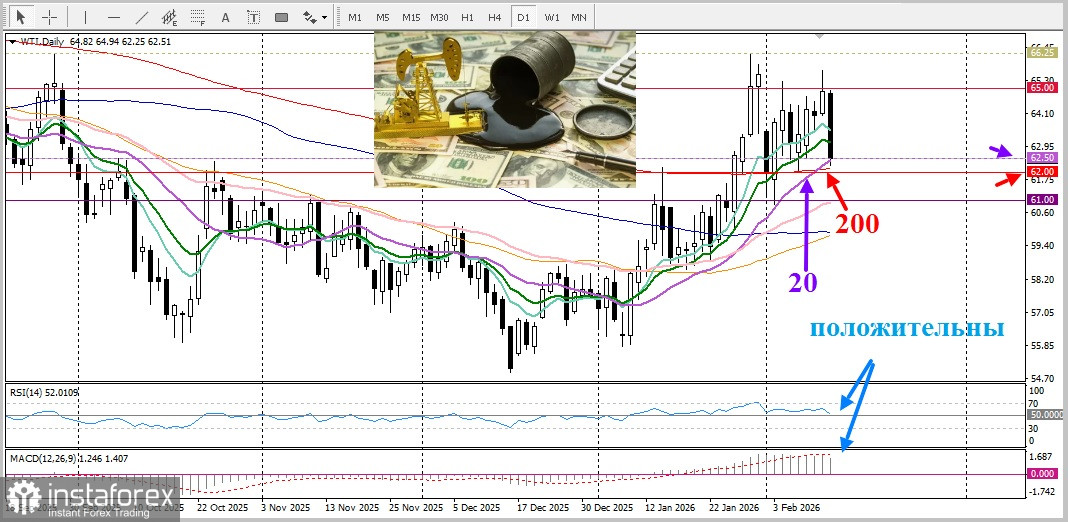This screenshot has height=522, width=1068.
Task: Toggle the D1 daily timeframe
Action: (x=522, y=17)
